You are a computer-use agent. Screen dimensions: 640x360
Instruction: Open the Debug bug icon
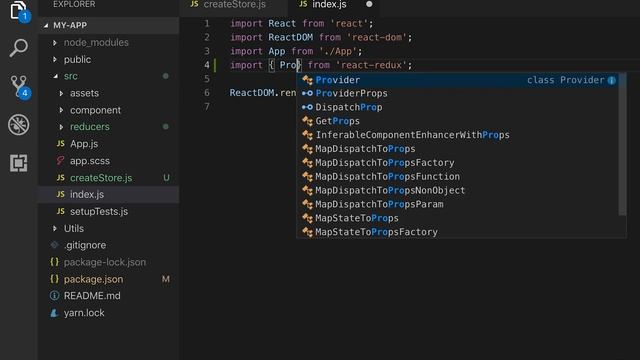[x=18, y=124]
